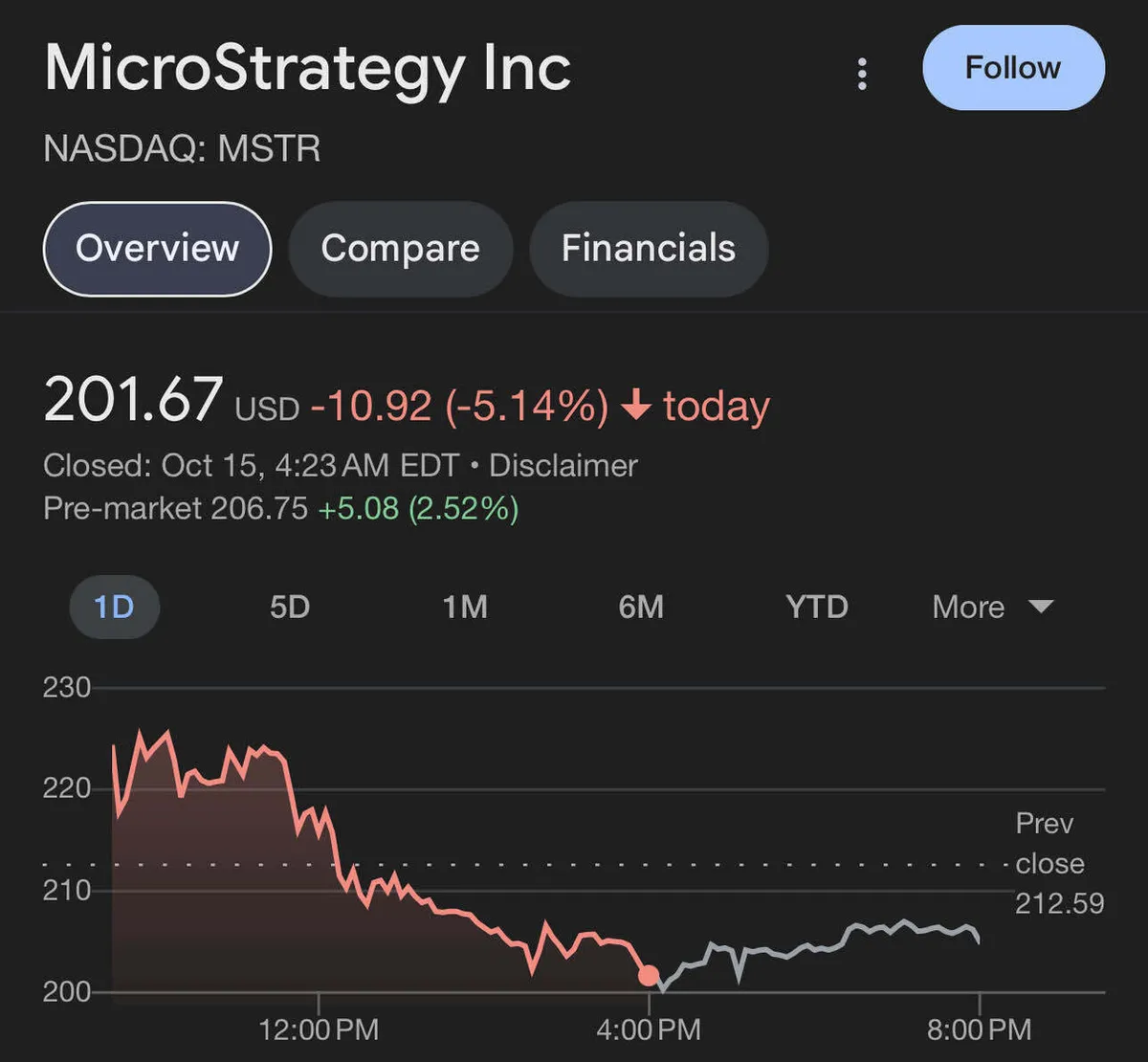This screenshot has width=1148, height=1062.
Task: Select the Overview tab
Action: point(157,249)
